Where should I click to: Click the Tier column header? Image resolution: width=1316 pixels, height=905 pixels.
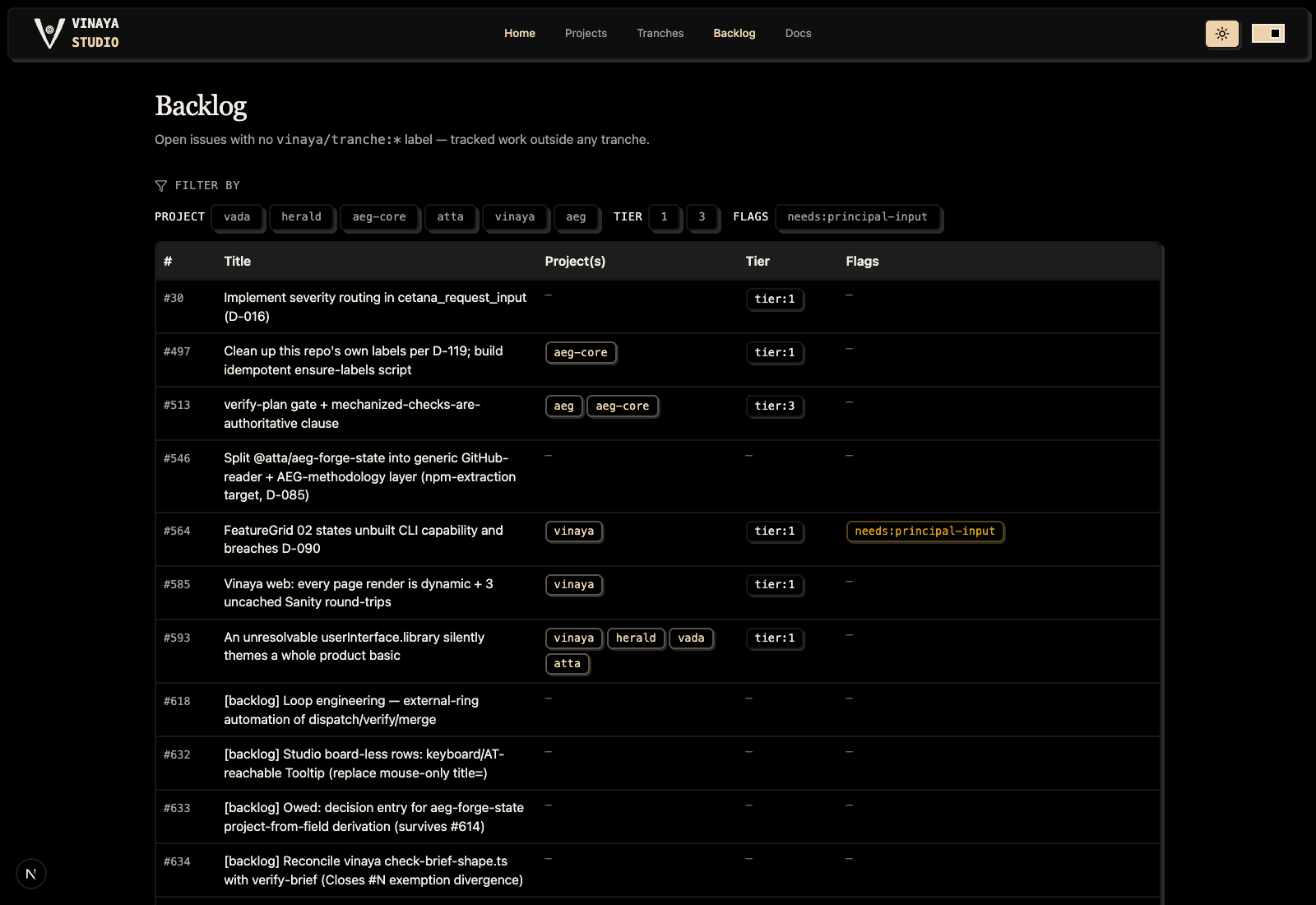(758, 262)
